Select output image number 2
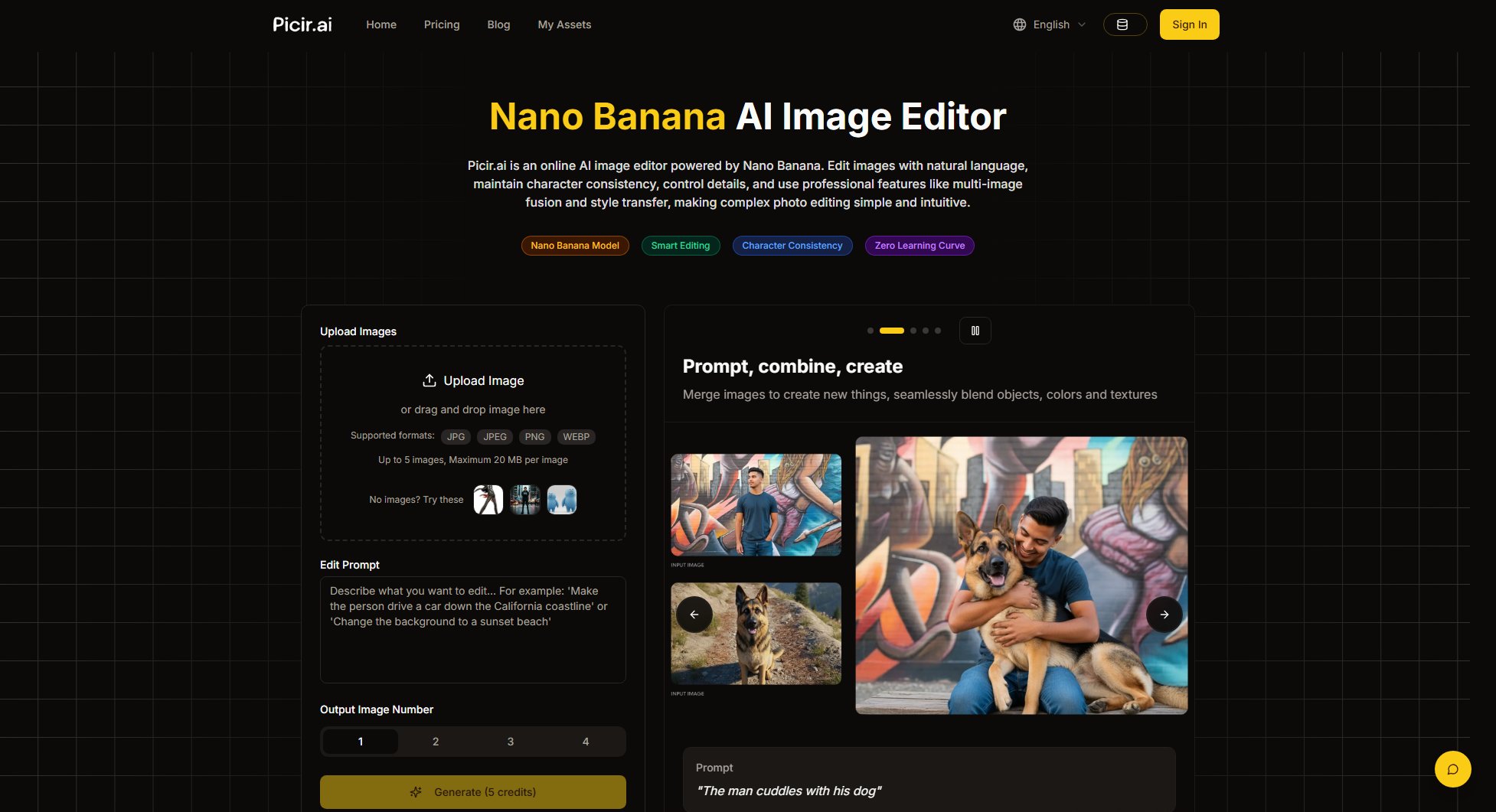The height and width of the screenshot is (812, 1496). click(436, 742)
